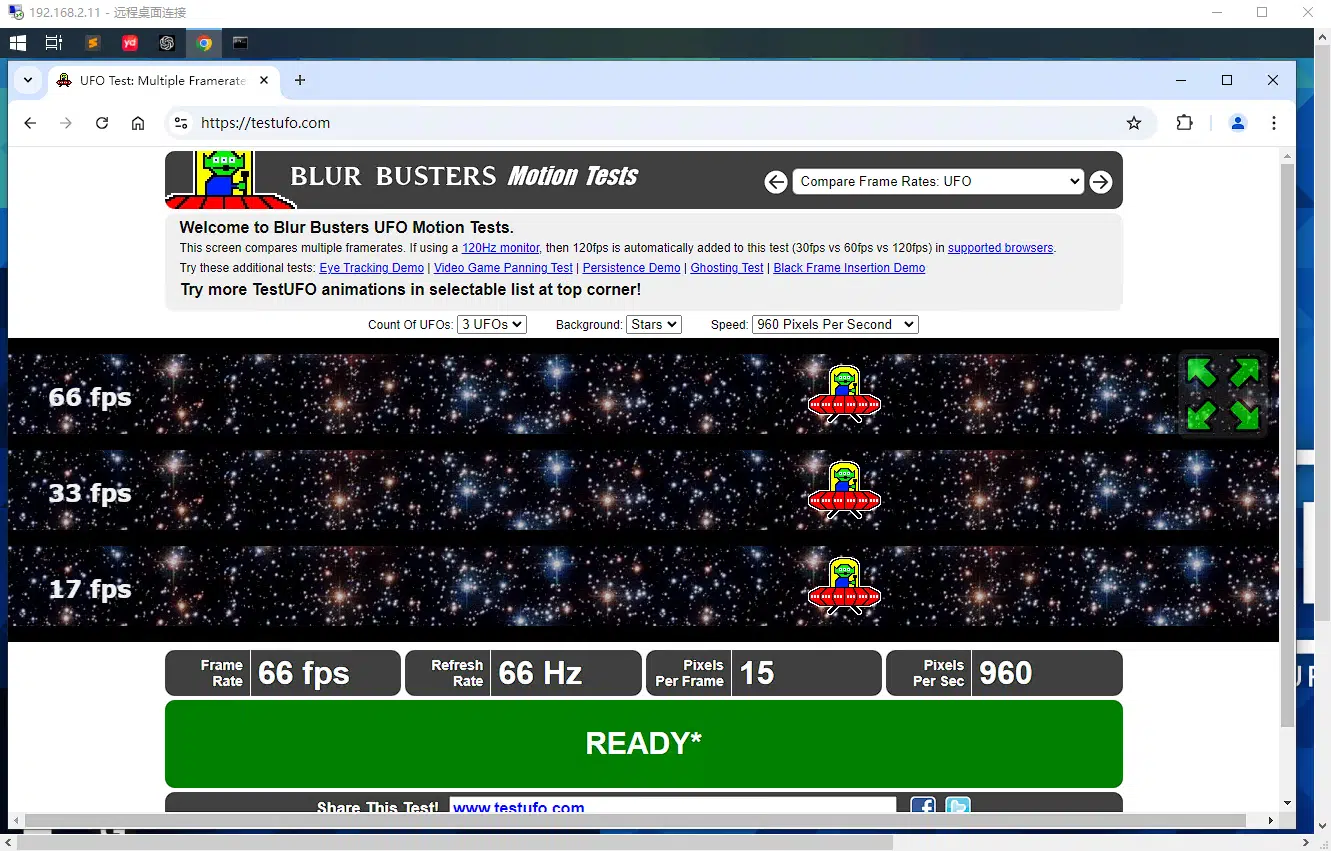
Task: Toggle fullscreen with the green arrows
Action: tap(1223, 394)
